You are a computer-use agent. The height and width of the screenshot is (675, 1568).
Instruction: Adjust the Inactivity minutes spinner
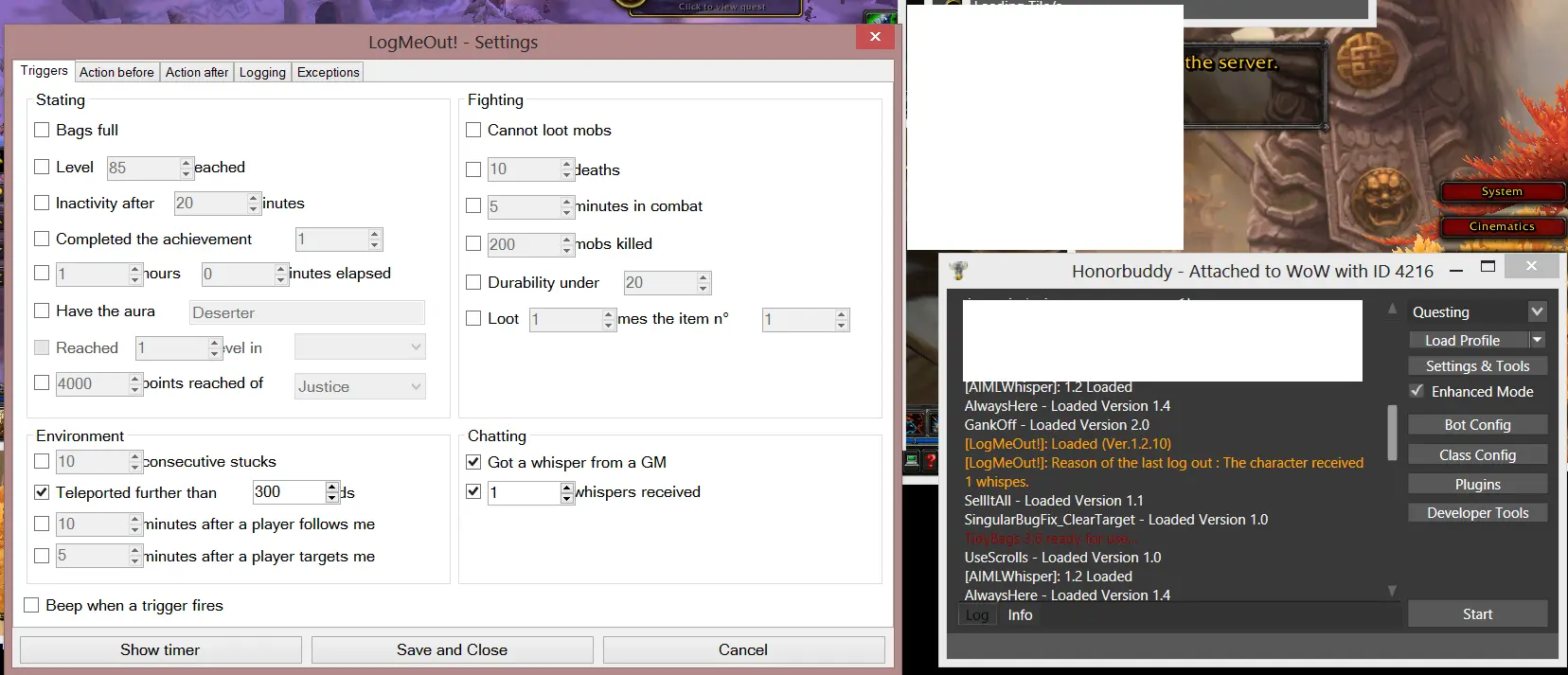point(253,203)
